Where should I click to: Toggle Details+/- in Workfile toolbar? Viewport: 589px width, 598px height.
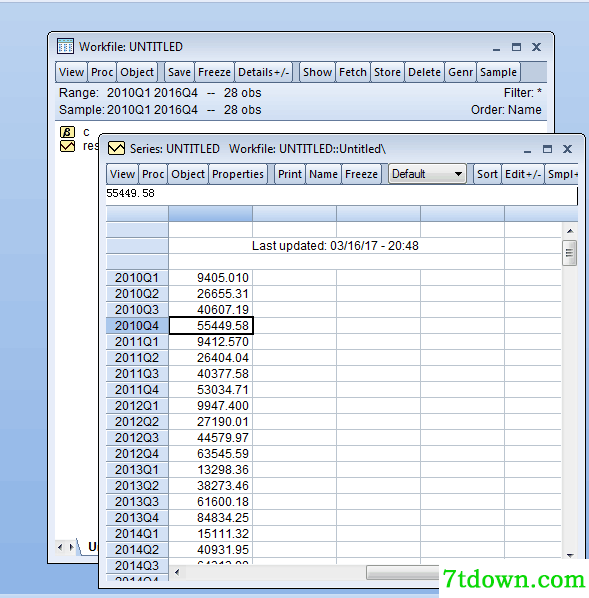tap(264, 72)
